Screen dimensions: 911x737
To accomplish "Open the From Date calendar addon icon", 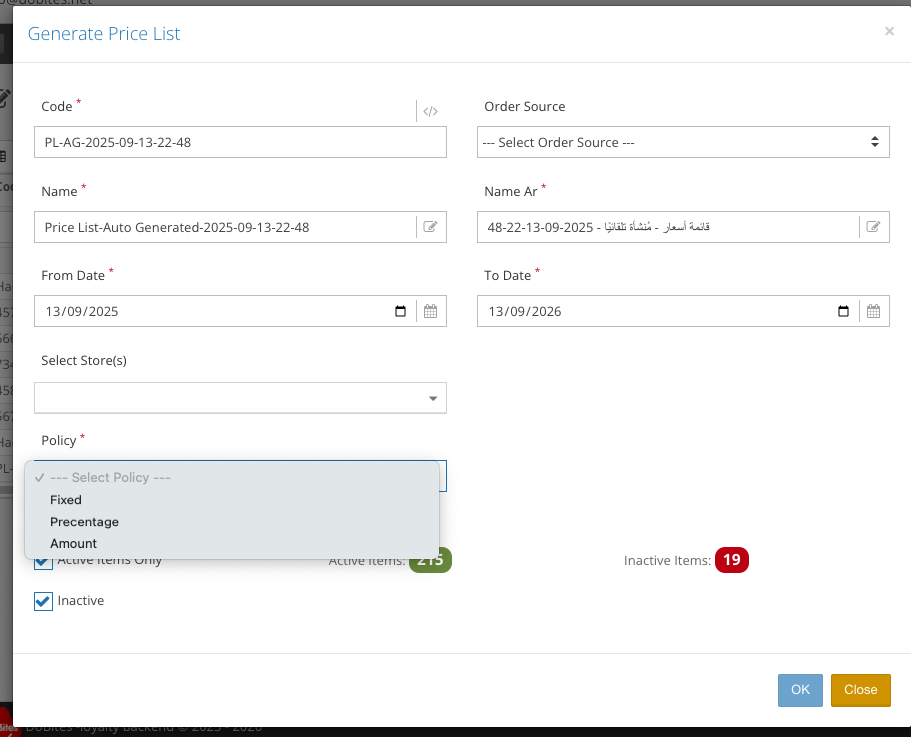I will (x=431, y=312).
